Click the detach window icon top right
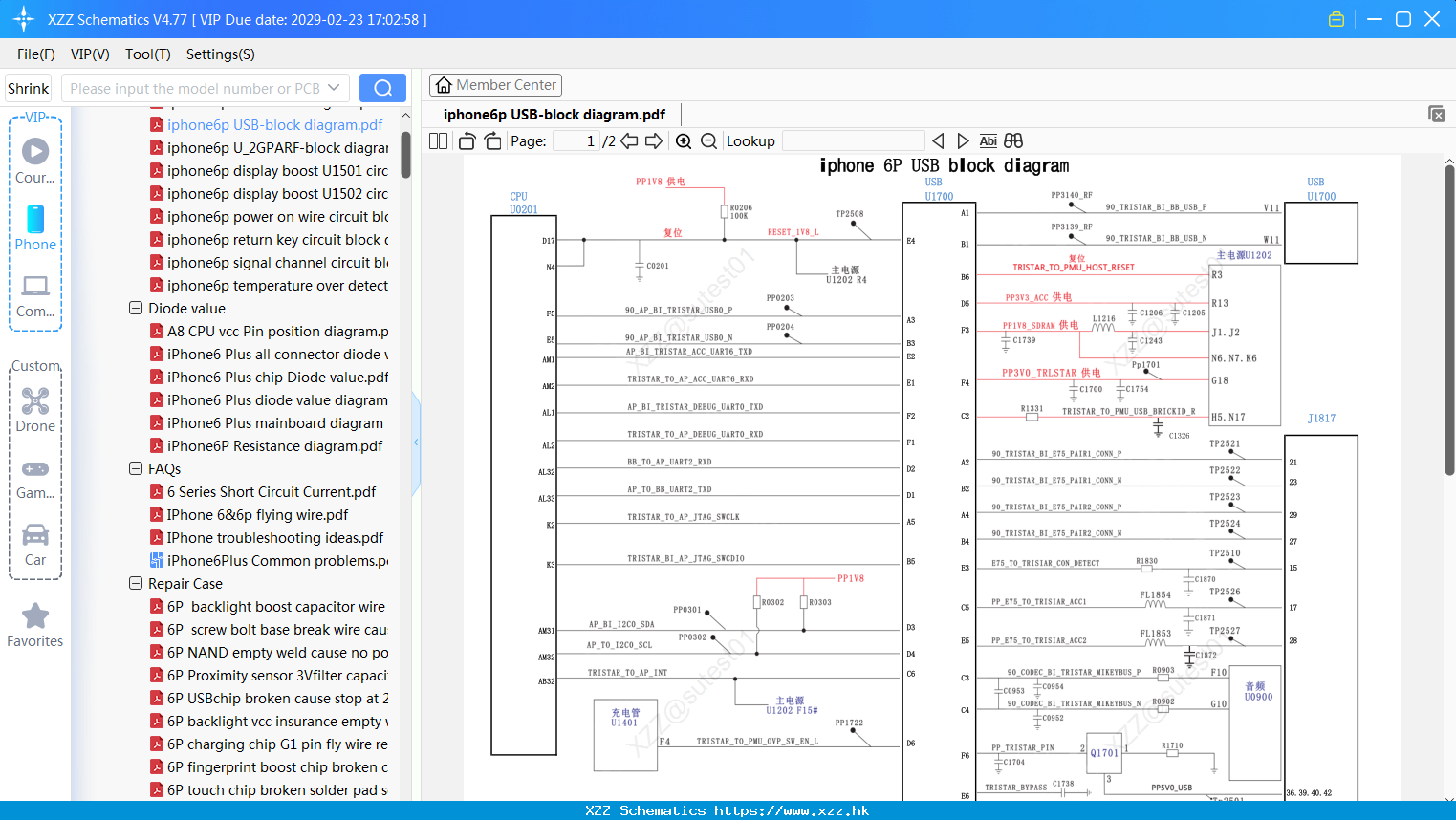Image resolution: width=1456 pixels, height=820 pixels. coord(1437,114)
